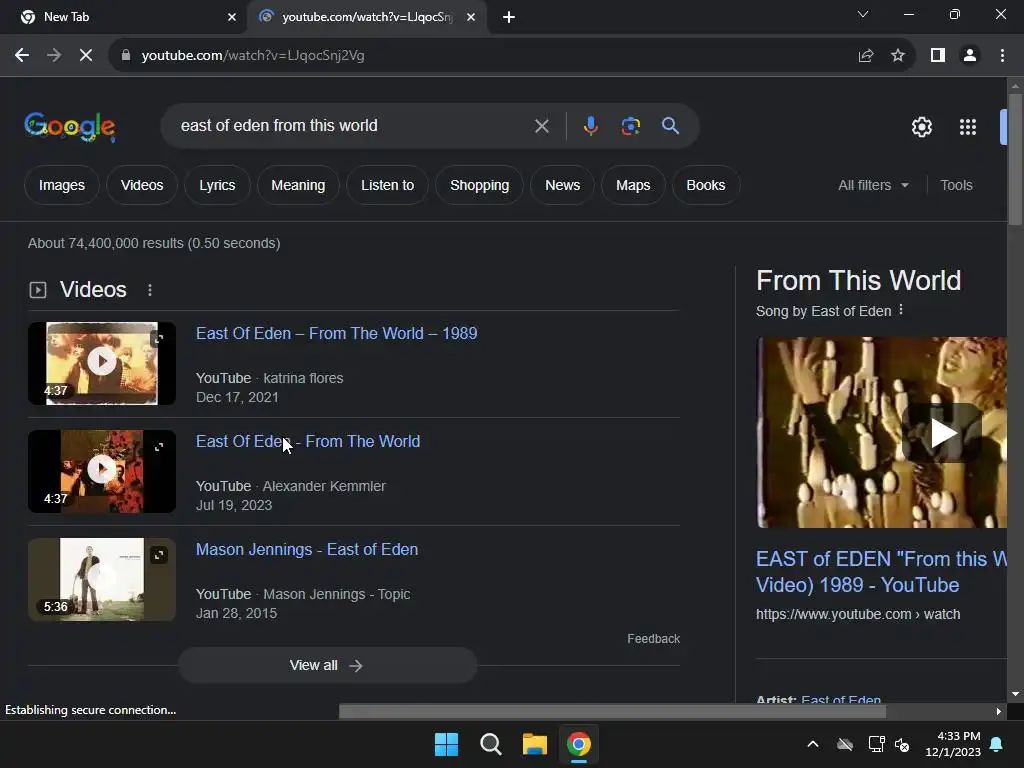This screenshot has width=1024, height=768.
Task: Play the Mason Jennings video thumbnail
Action: [102, 579]
